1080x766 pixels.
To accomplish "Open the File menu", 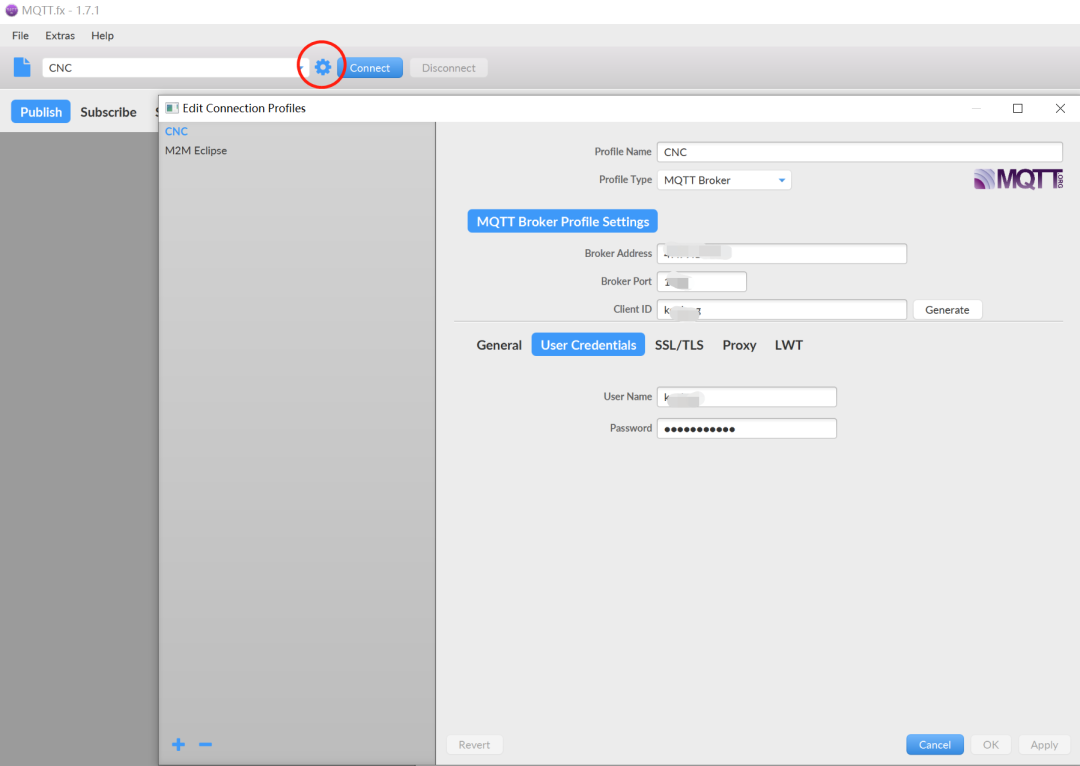I will (x=21, y=36).
